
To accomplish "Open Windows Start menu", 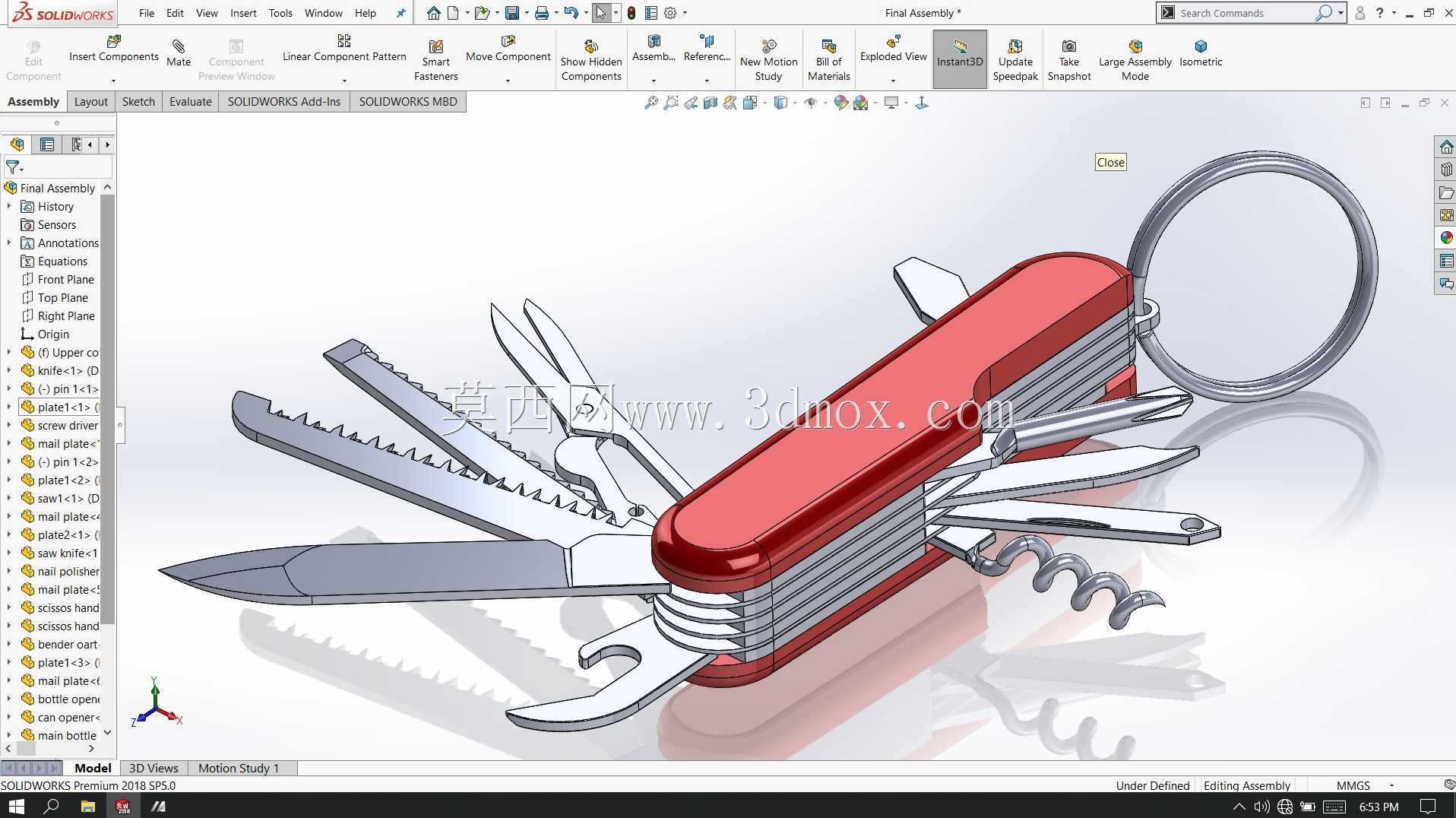I will pos(16,806).
